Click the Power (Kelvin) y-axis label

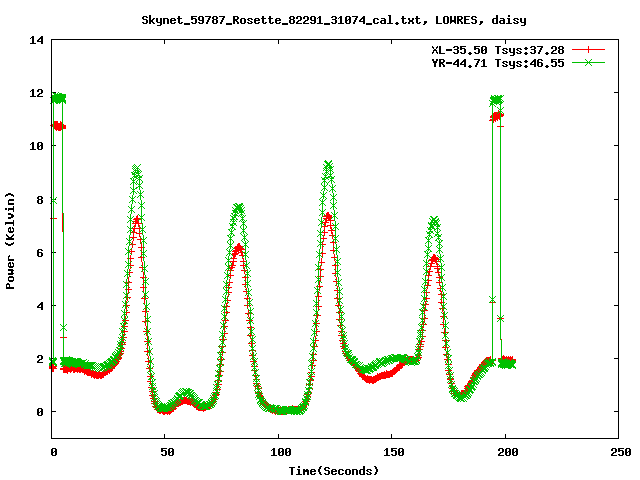(10, 241)
